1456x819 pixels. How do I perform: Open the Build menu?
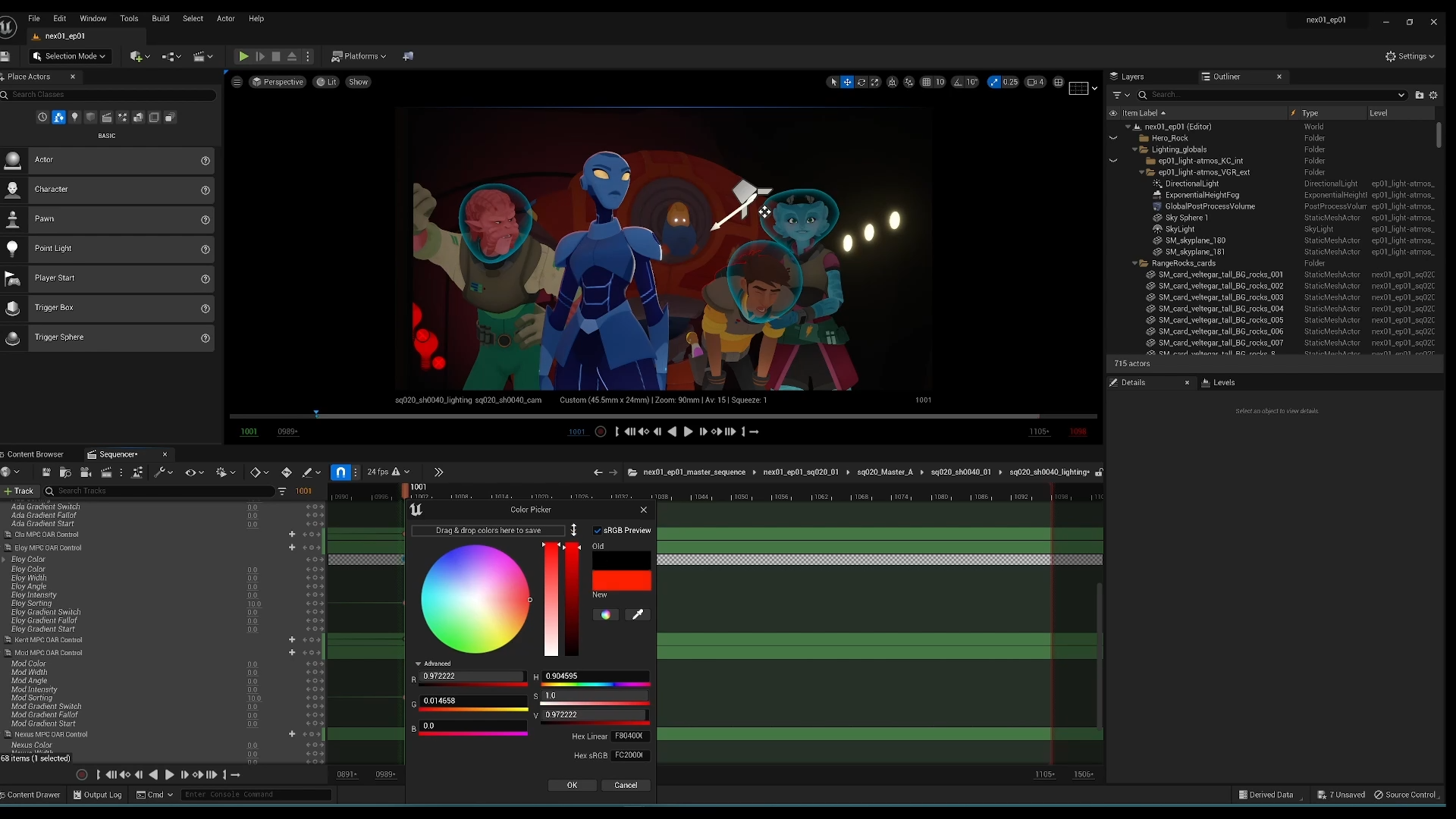[x=160, y=18]
